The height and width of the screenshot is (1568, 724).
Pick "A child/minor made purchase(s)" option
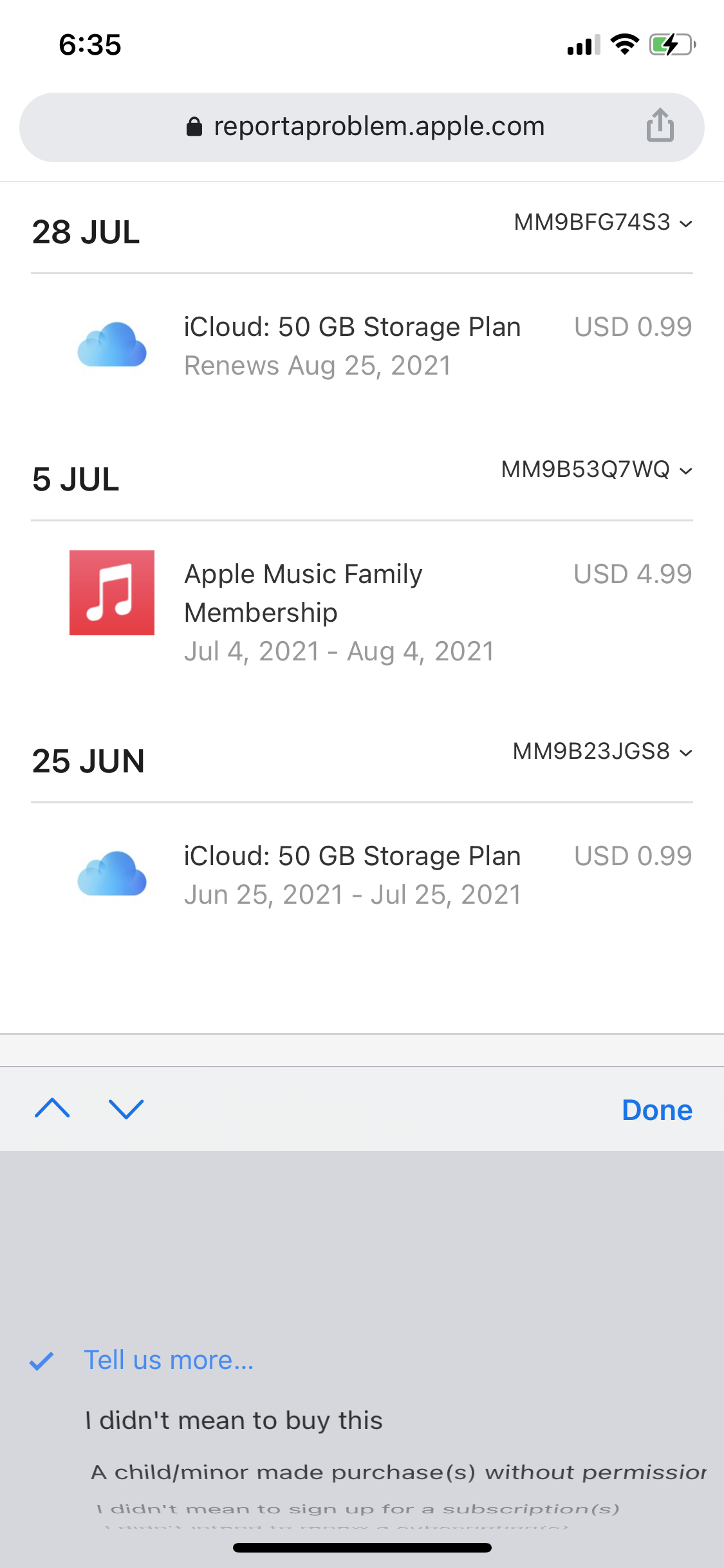(x=398, y=1472)
